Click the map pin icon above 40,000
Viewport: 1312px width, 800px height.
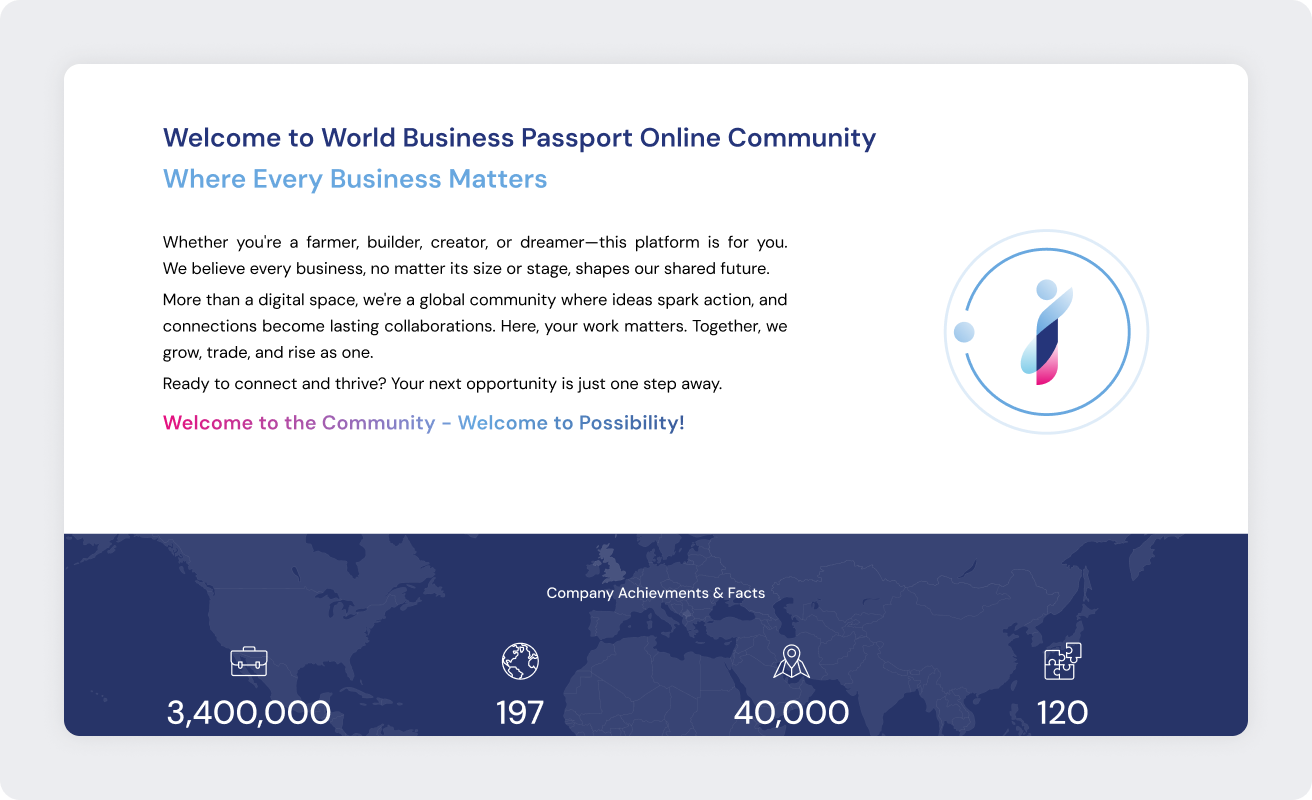pos(793,661)
